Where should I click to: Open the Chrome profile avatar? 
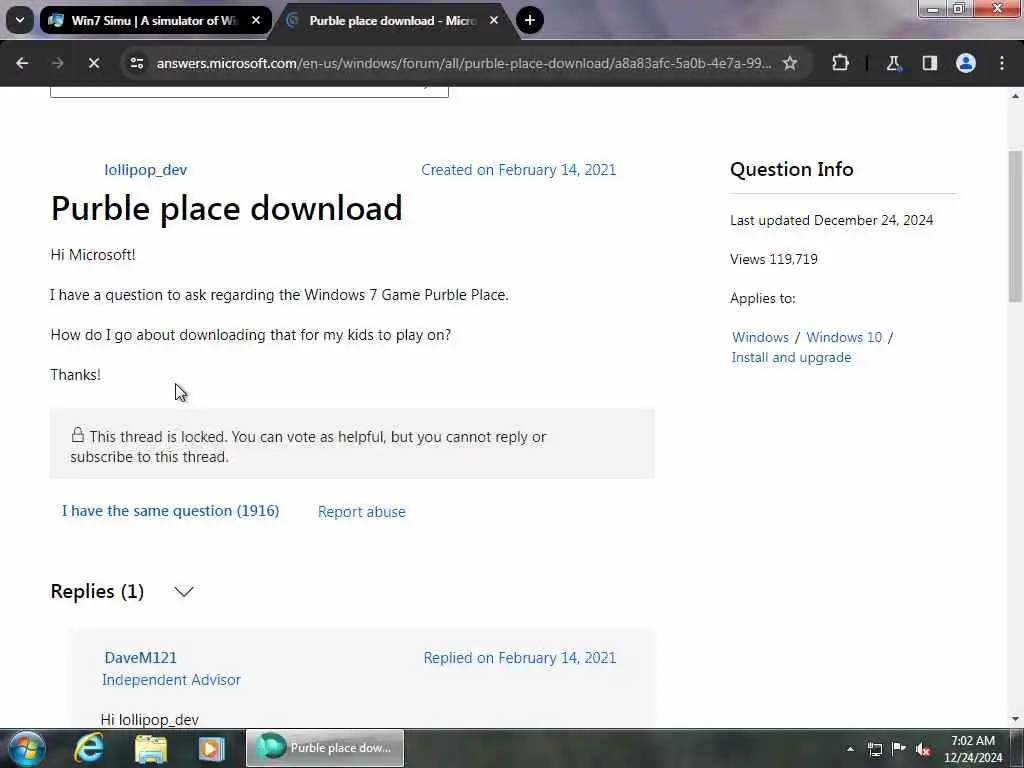click(x=966, y=63)
